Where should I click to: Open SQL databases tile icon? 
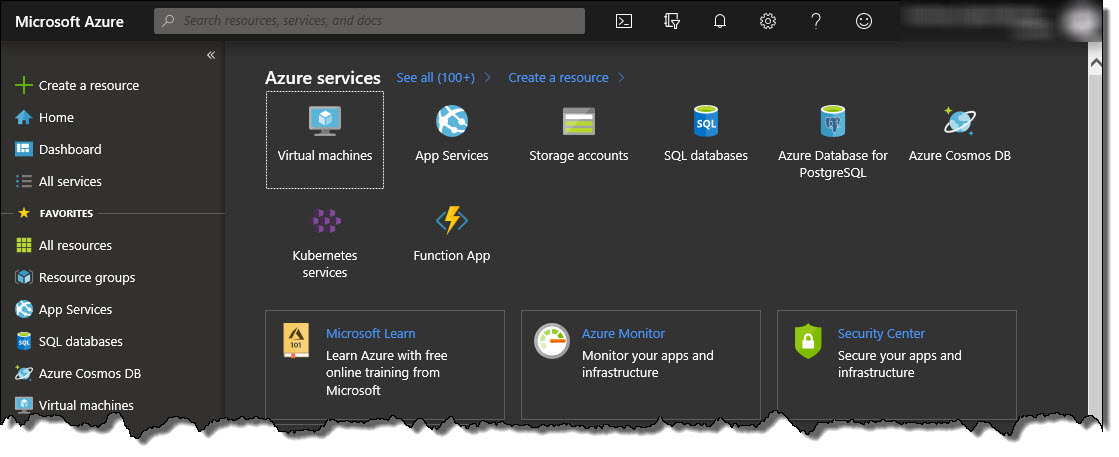(x=705, y=121)
